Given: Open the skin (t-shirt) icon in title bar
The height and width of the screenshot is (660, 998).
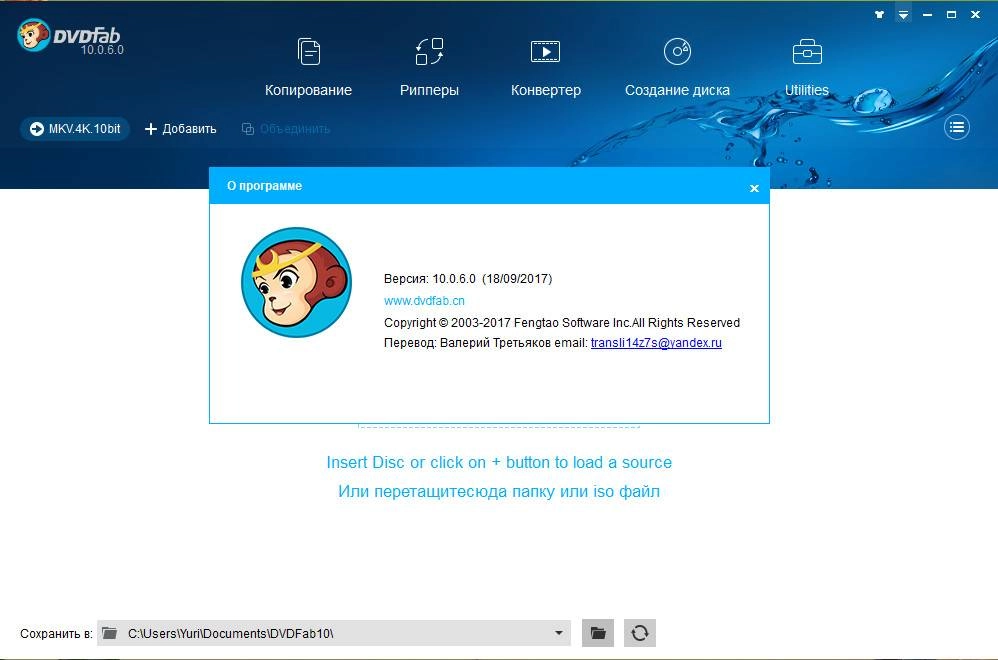Looking at the screenshot, I should (x=880, y=15).
